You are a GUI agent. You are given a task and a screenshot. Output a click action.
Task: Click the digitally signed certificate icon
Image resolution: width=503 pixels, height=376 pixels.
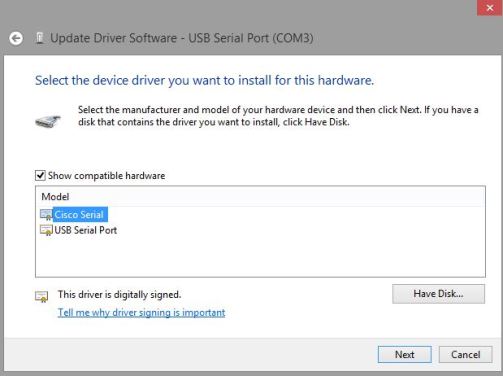42,296
